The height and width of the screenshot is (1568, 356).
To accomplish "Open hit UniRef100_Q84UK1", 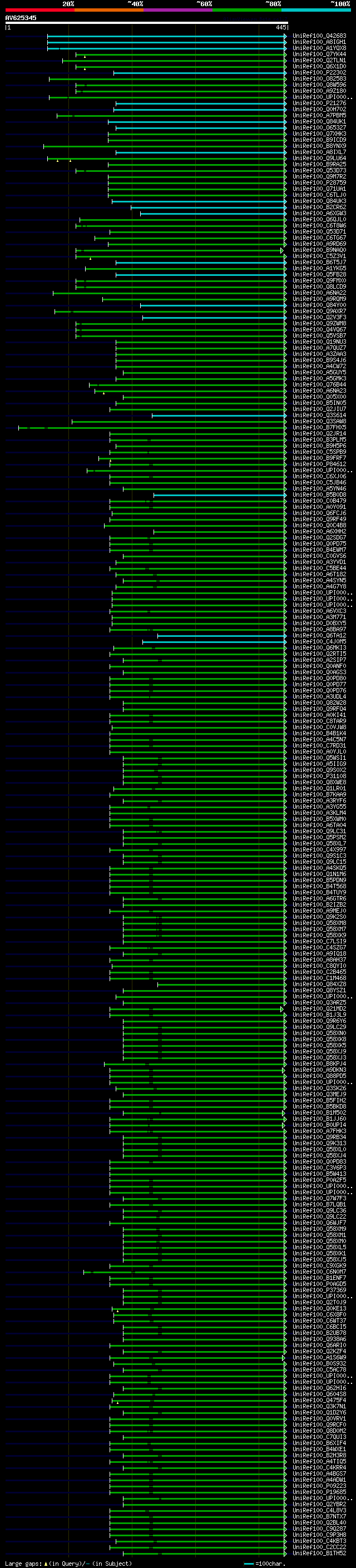I will pos(319,122).
